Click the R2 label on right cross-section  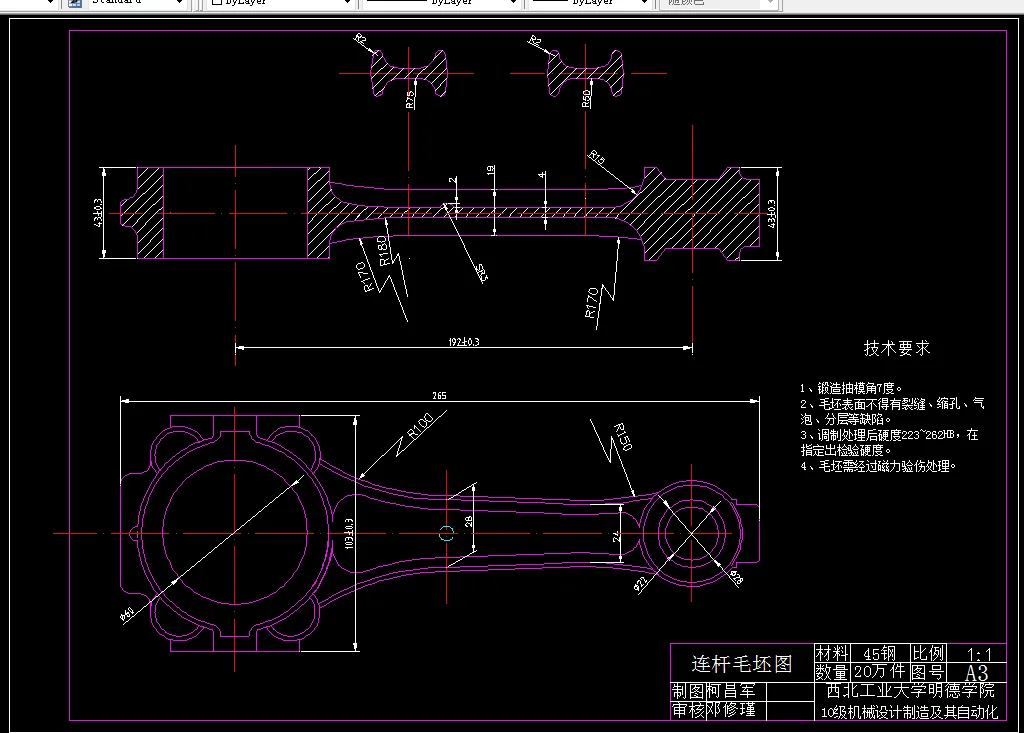click(x=535, y=42)
